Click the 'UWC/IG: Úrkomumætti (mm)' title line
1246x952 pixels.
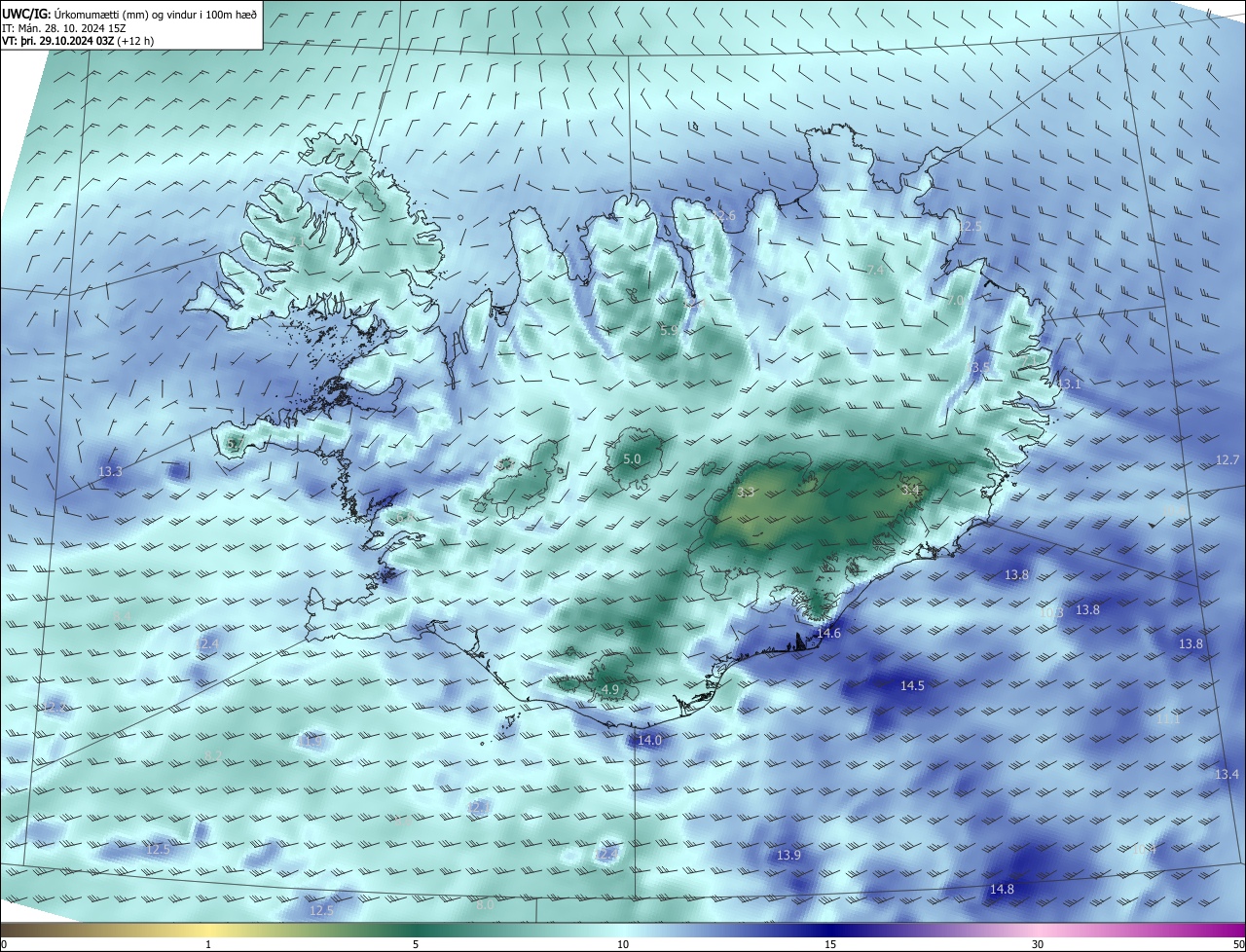point(129,14)
